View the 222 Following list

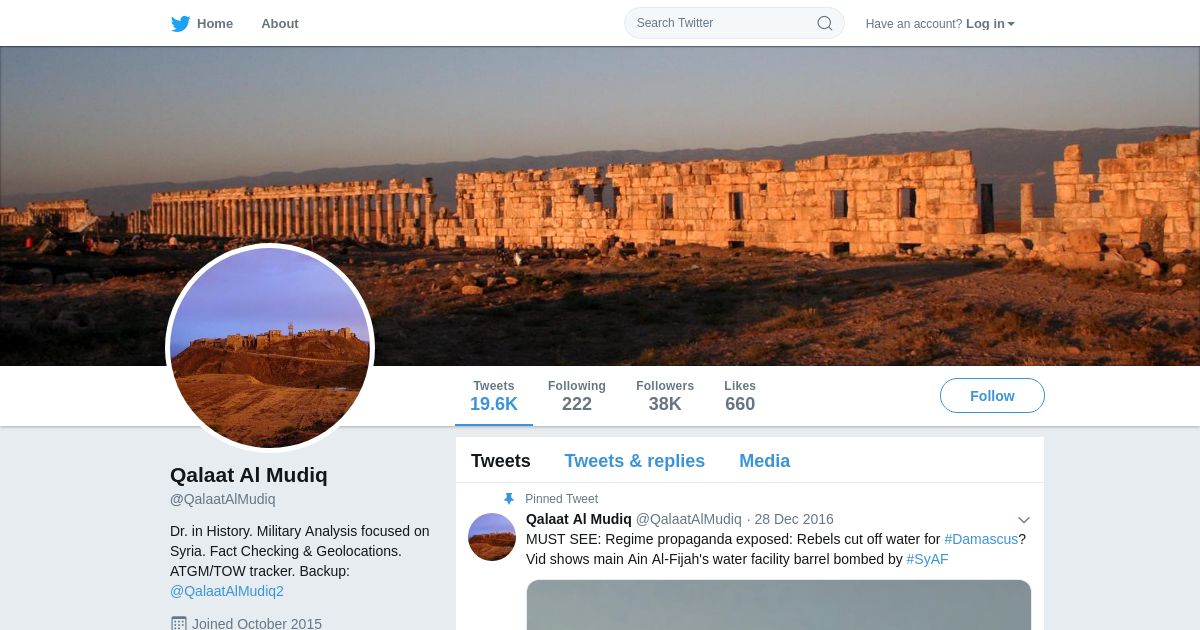click(577, 396)
